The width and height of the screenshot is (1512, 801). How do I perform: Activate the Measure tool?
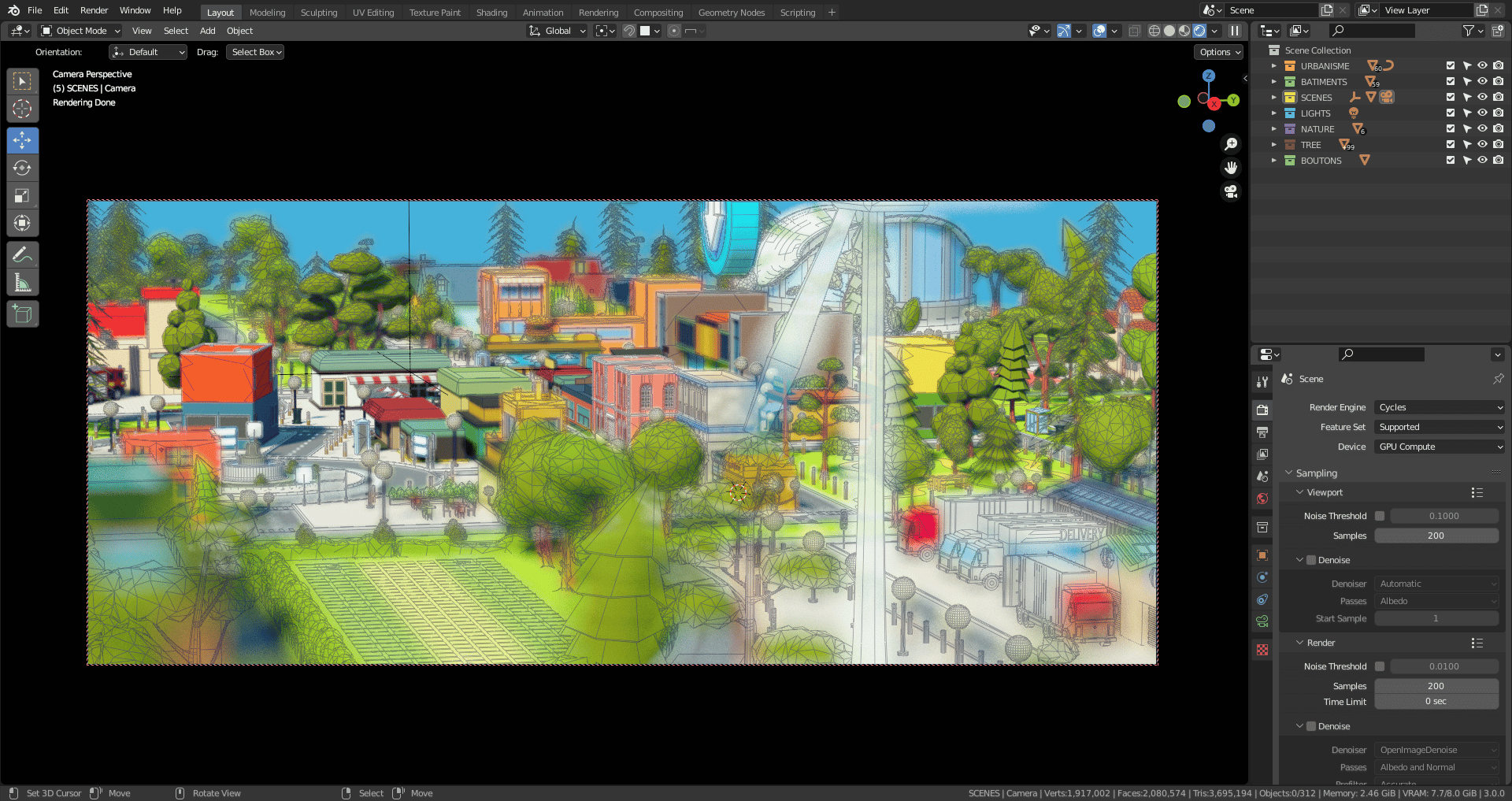click(22, 281)
